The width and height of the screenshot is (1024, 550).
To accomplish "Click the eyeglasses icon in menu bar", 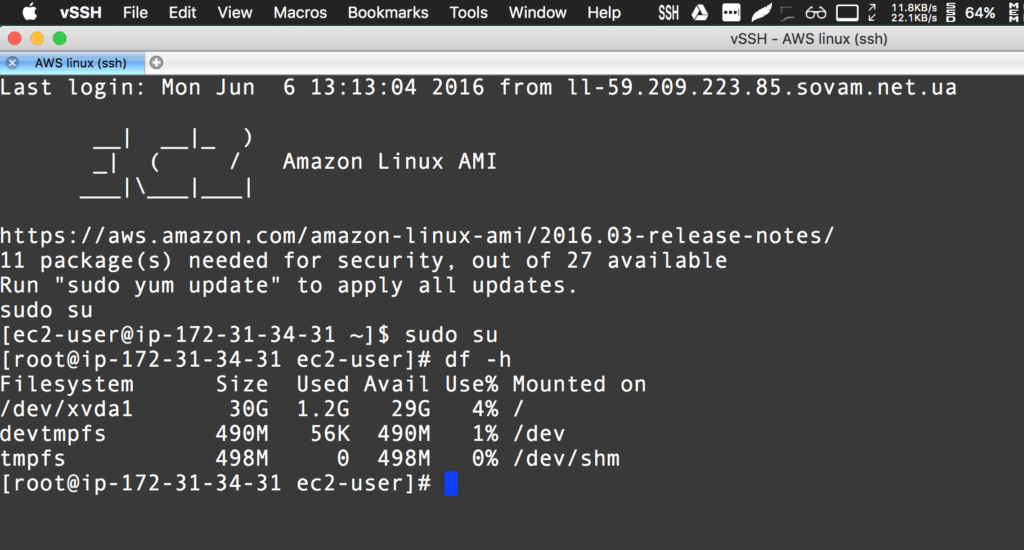I will point(817,13).
